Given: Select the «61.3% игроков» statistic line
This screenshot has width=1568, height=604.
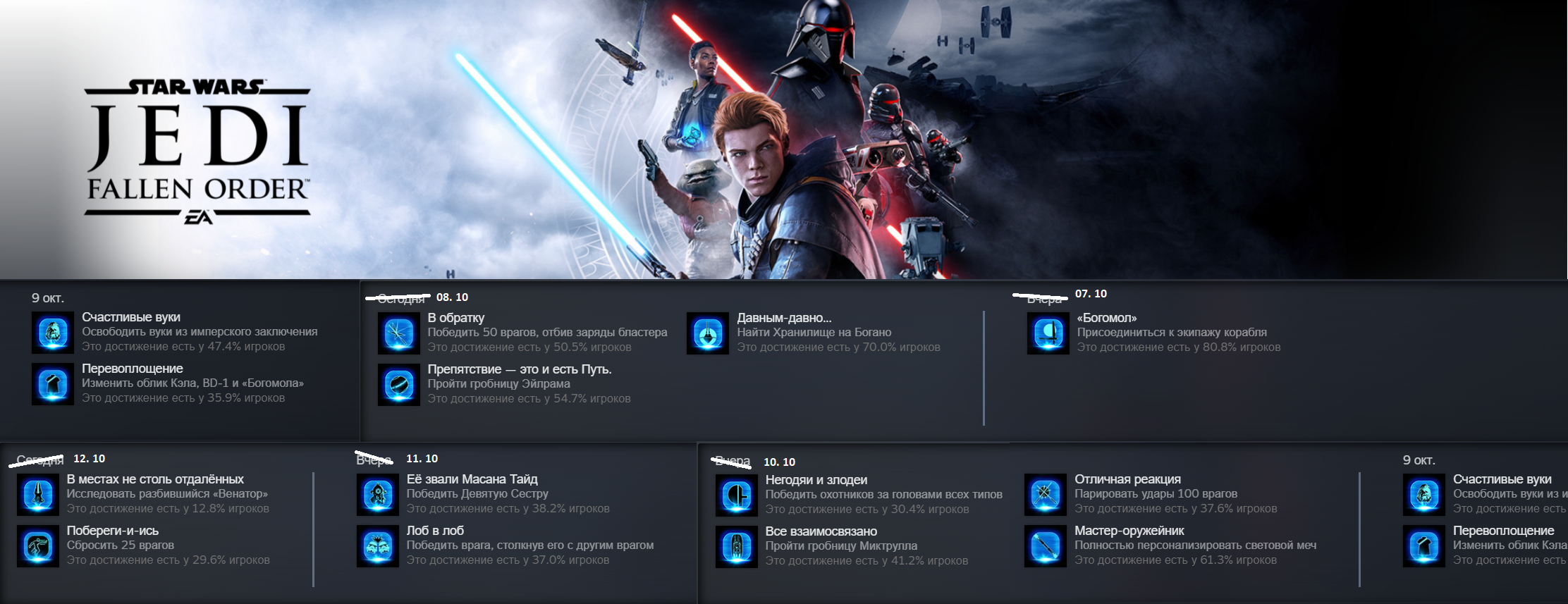Looking at the screenshot, I should point(1176,560).
